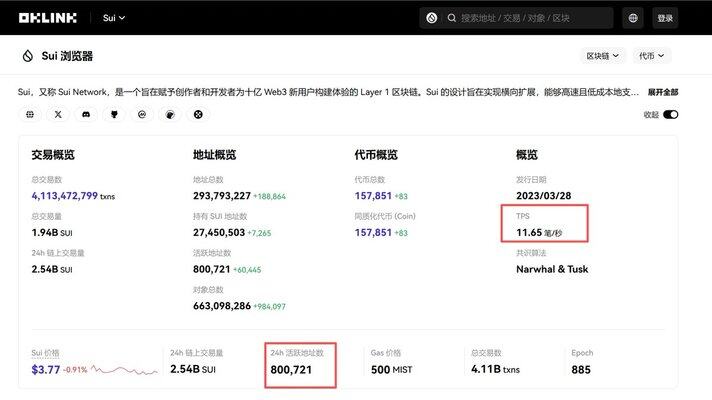Open the Discord link icon
The image size is (712, 400).
coord(86,114)
